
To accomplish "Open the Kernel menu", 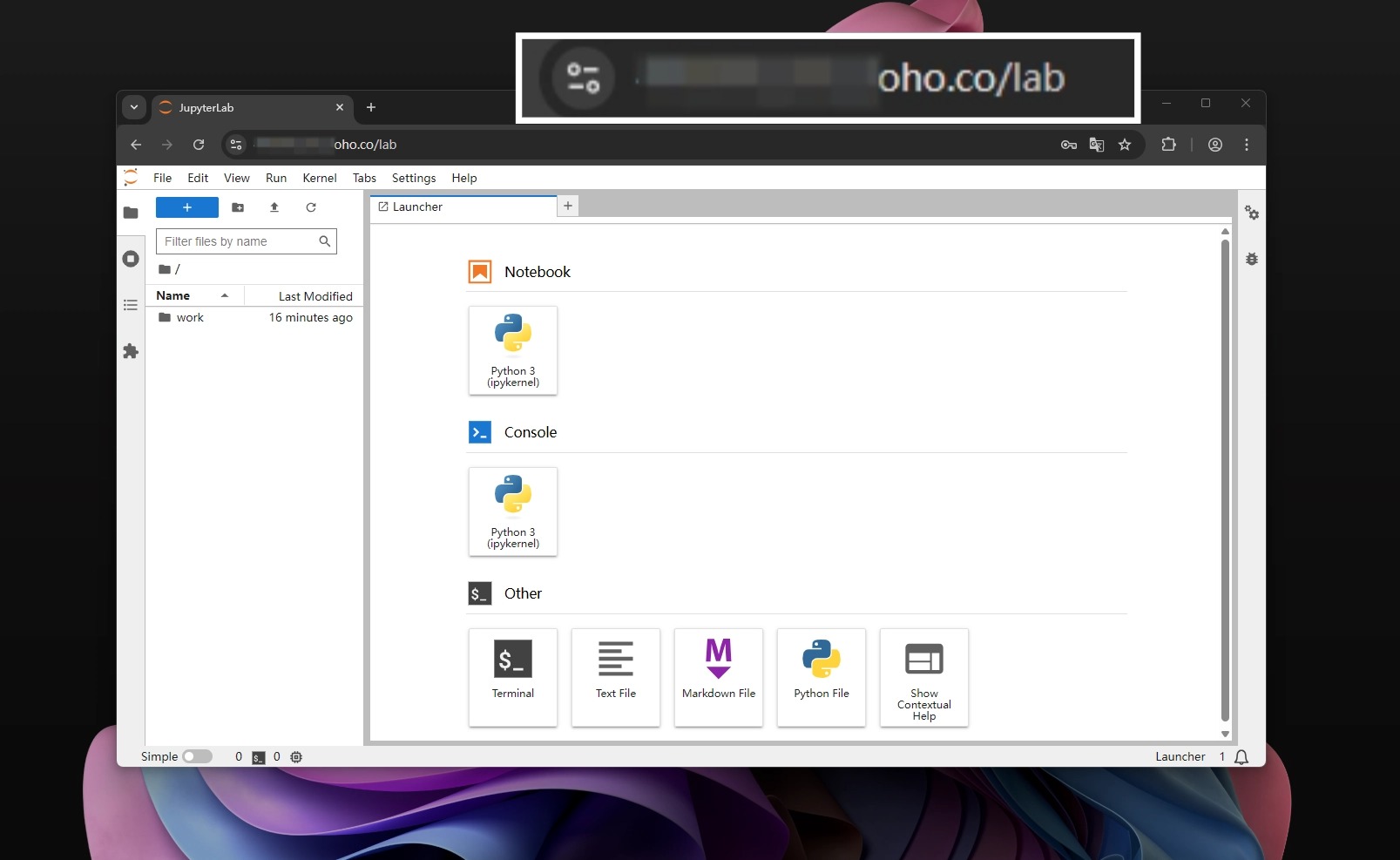I will point(320,178).
